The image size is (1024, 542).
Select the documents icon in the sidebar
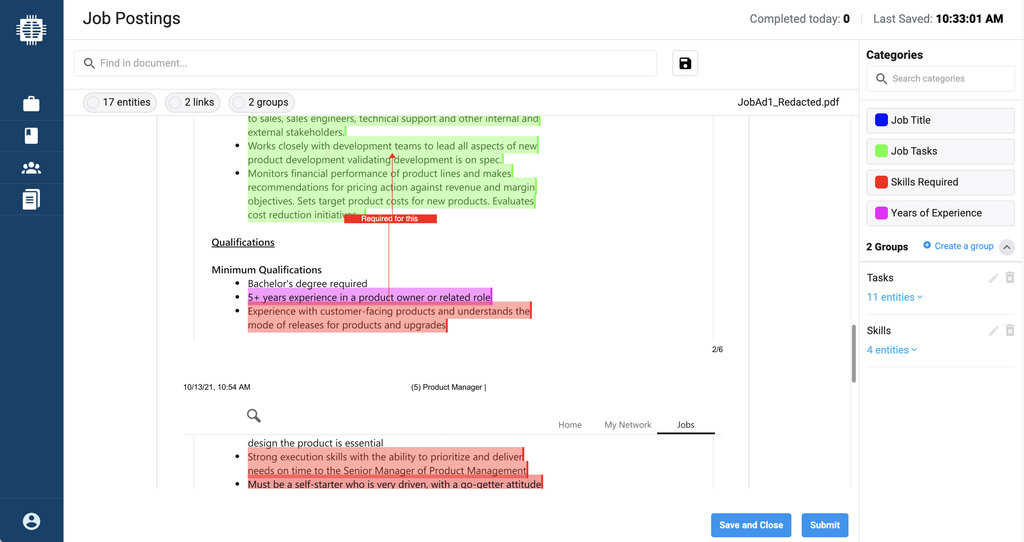(x=31, y=199)
